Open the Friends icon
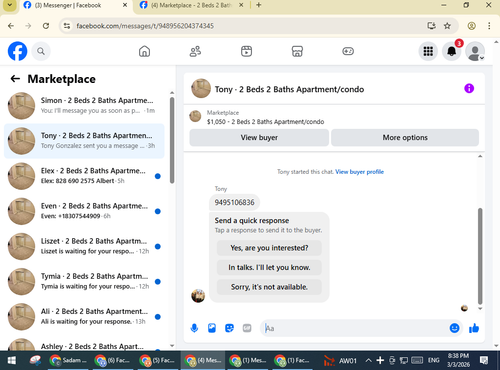Screen dimensions: 500x370 click(x=195, y=51)
